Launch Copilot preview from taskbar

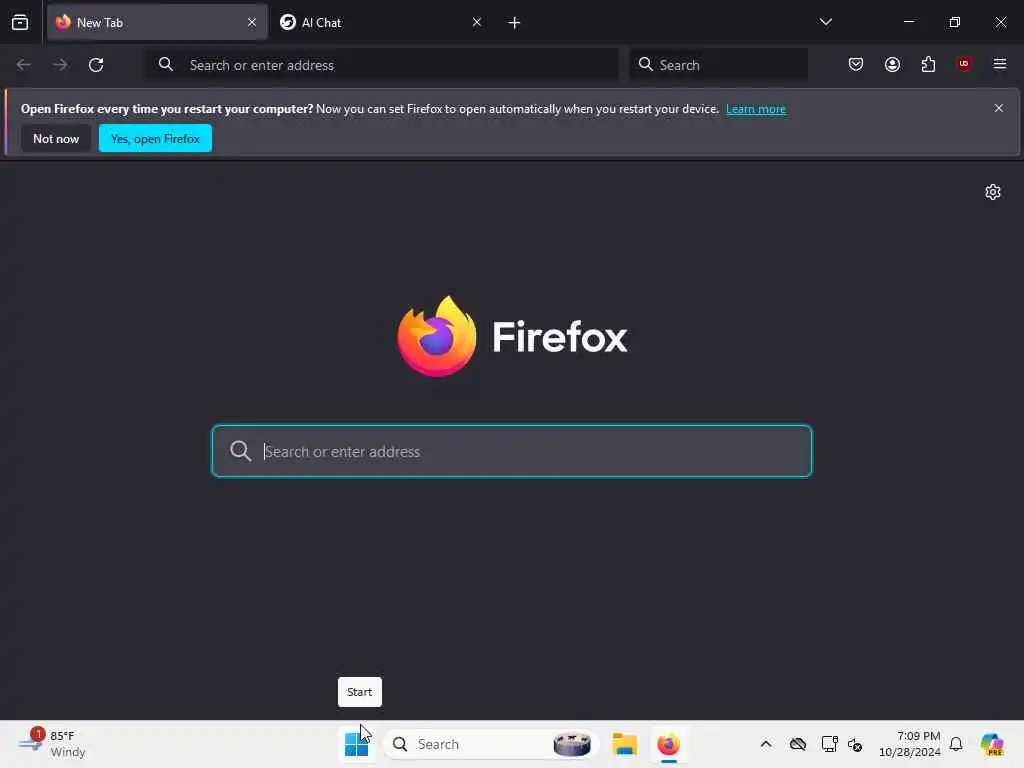point(992,744)
